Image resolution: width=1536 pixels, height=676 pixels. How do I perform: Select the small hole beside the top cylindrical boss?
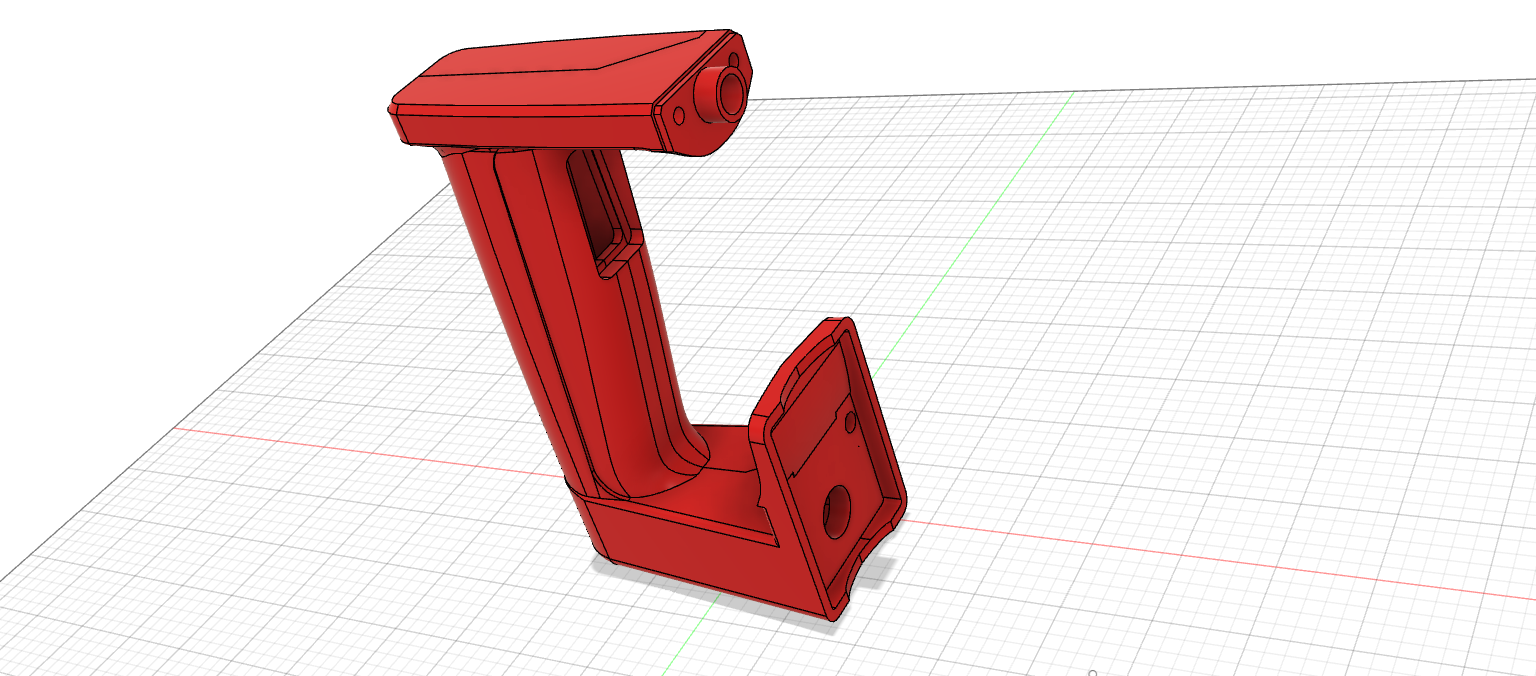680,116
